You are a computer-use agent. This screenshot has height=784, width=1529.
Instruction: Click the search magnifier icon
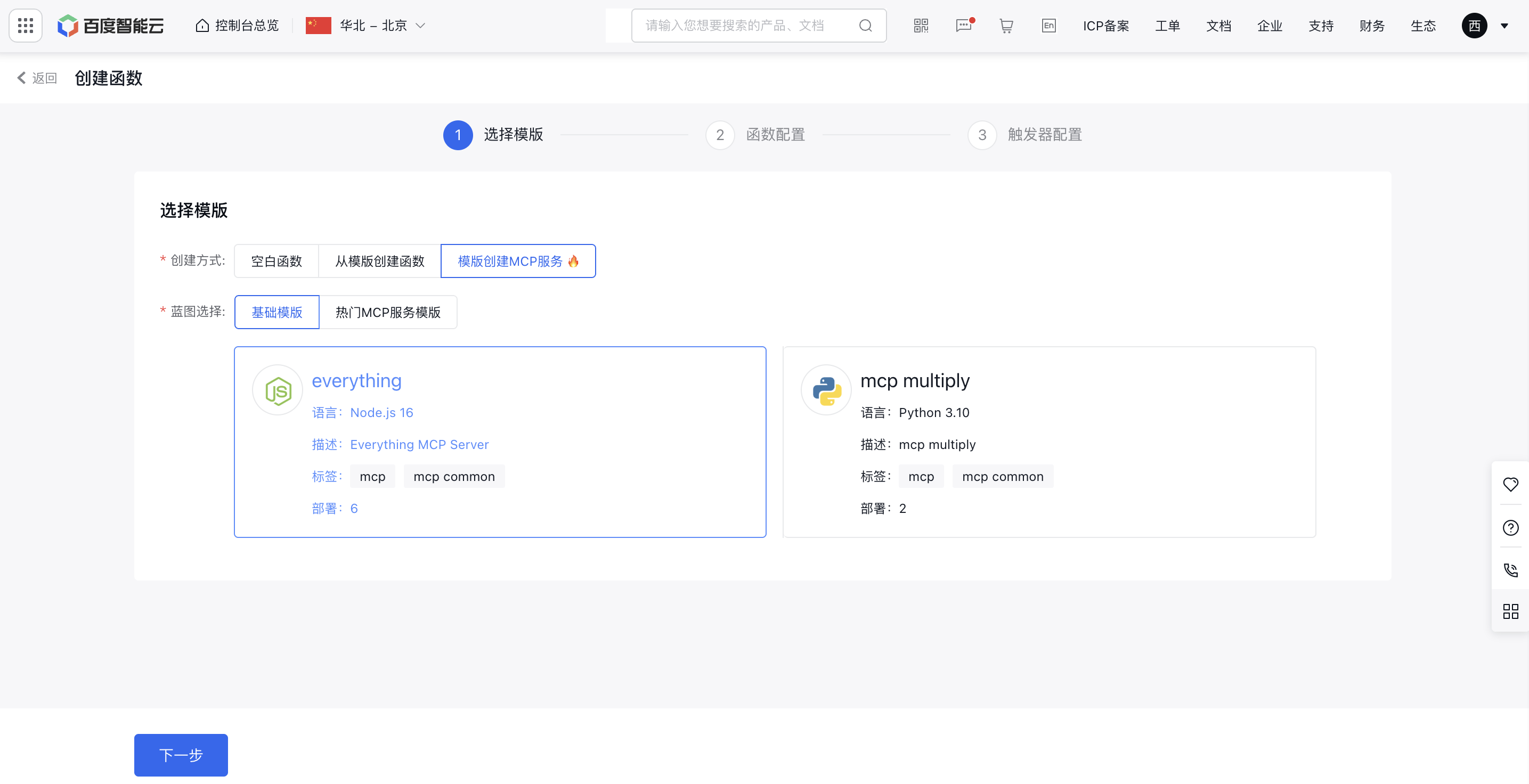(x=865, y=26)
